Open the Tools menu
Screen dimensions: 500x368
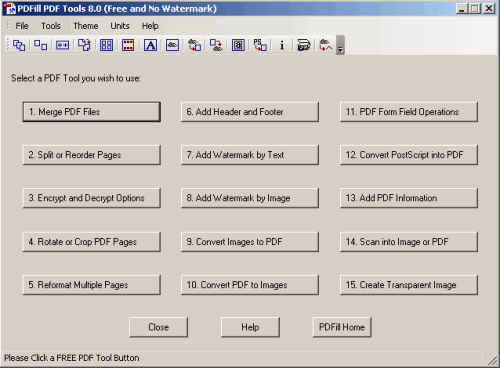(51, 26)
